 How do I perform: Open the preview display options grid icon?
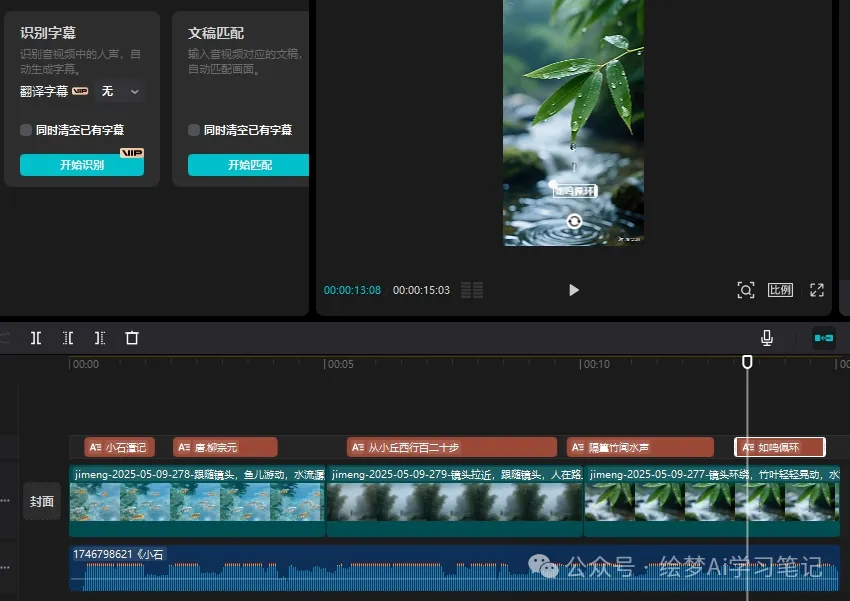(471, 290)
